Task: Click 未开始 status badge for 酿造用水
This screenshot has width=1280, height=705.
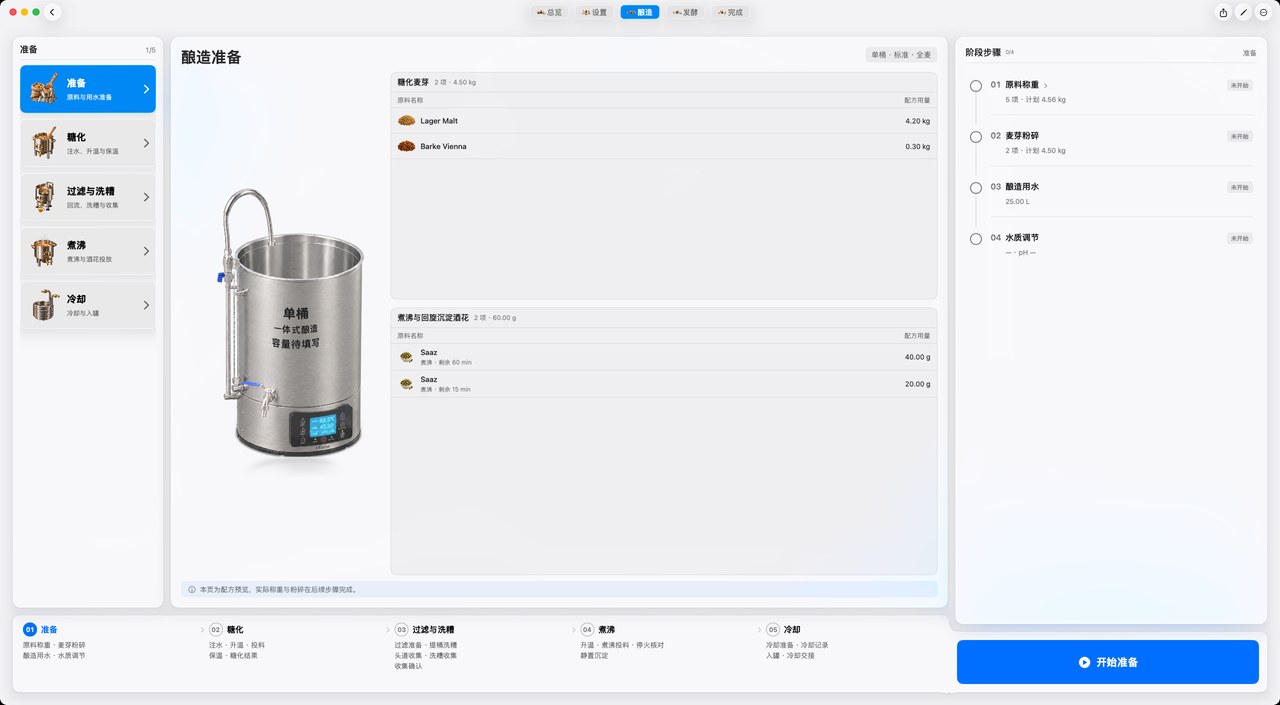Action: coord(1240,187)
